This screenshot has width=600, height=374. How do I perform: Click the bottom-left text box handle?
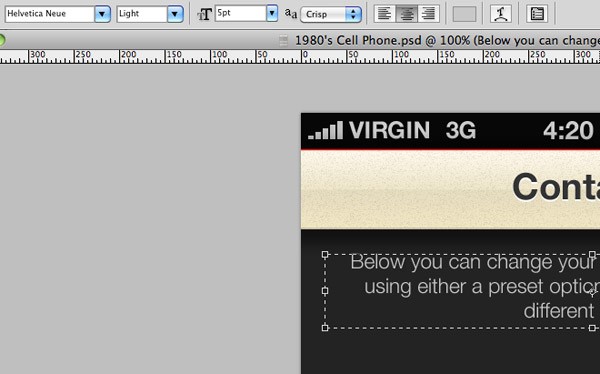pyautogui.click(x=325, y=328)
